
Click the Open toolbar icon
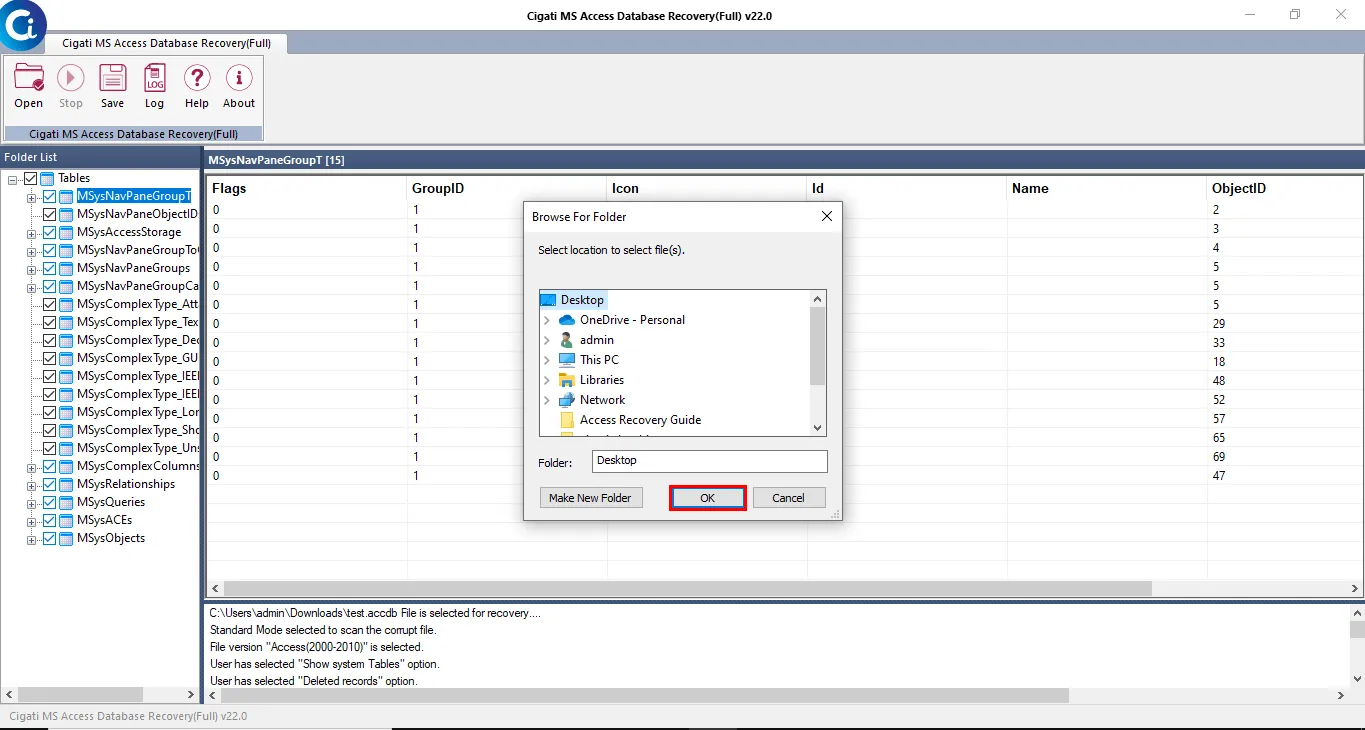29,78
